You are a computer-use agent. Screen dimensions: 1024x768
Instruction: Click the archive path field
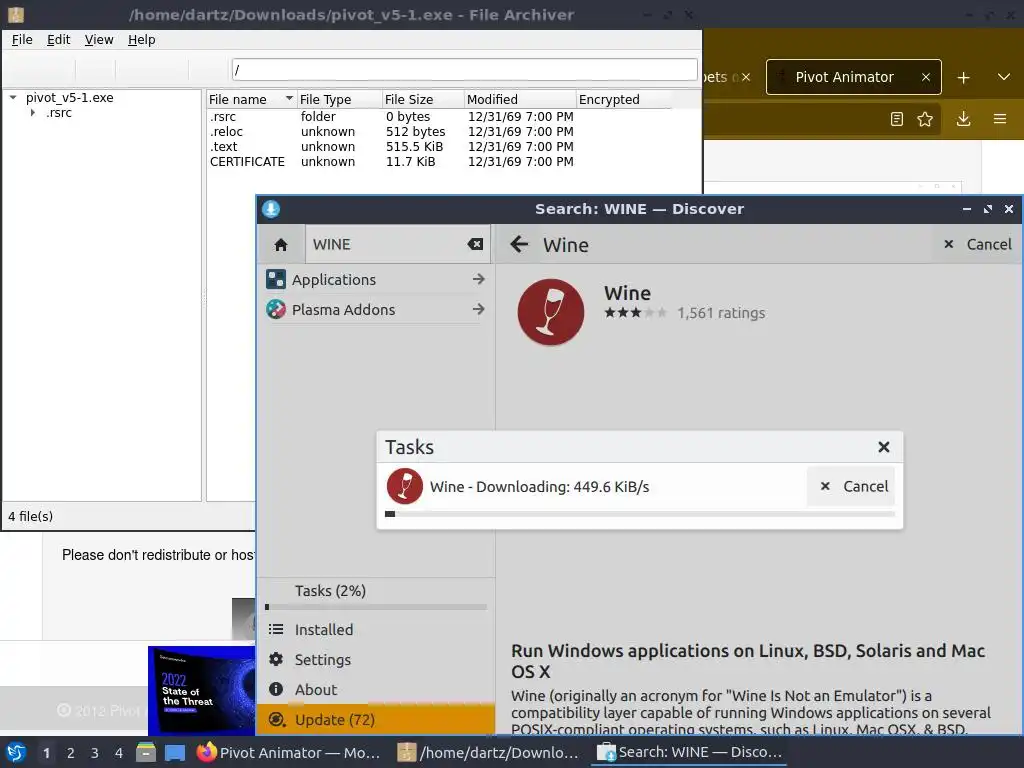[465, 69]
